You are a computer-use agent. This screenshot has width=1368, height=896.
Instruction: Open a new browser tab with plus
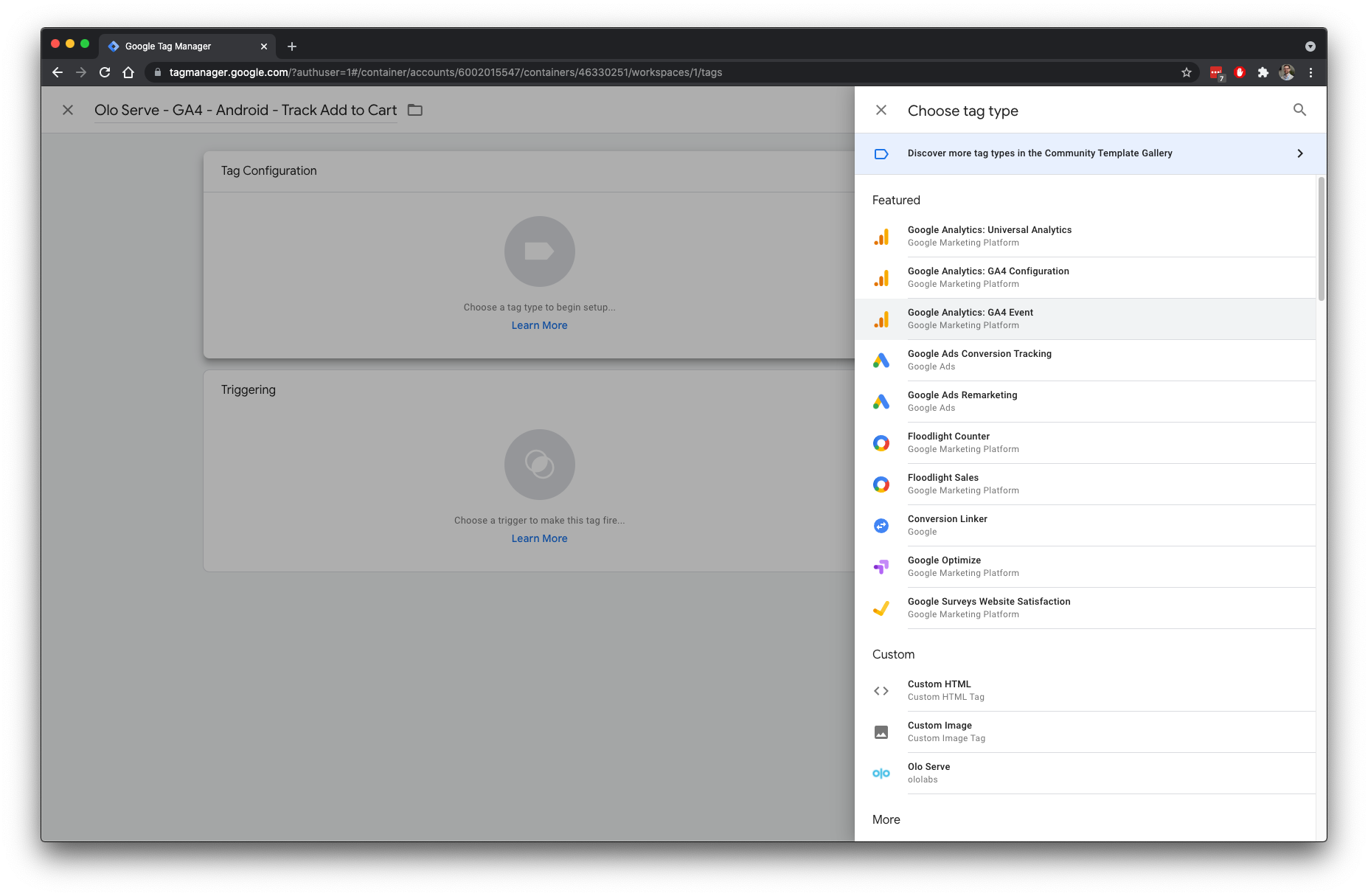coord(292,46)
